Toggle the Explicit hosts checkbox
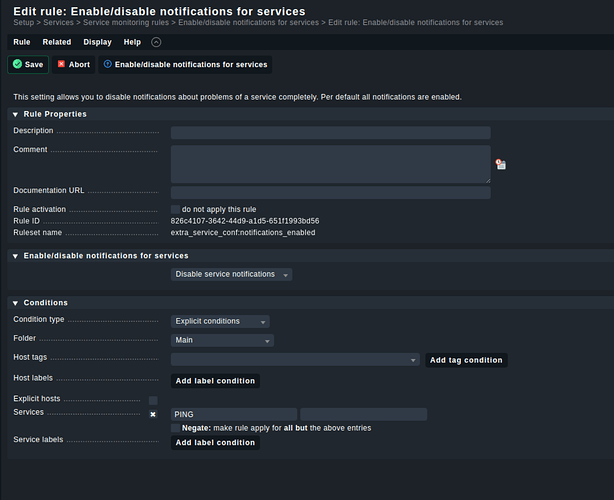This screenshot has width=614, height=500. click(x=153, y=400)
